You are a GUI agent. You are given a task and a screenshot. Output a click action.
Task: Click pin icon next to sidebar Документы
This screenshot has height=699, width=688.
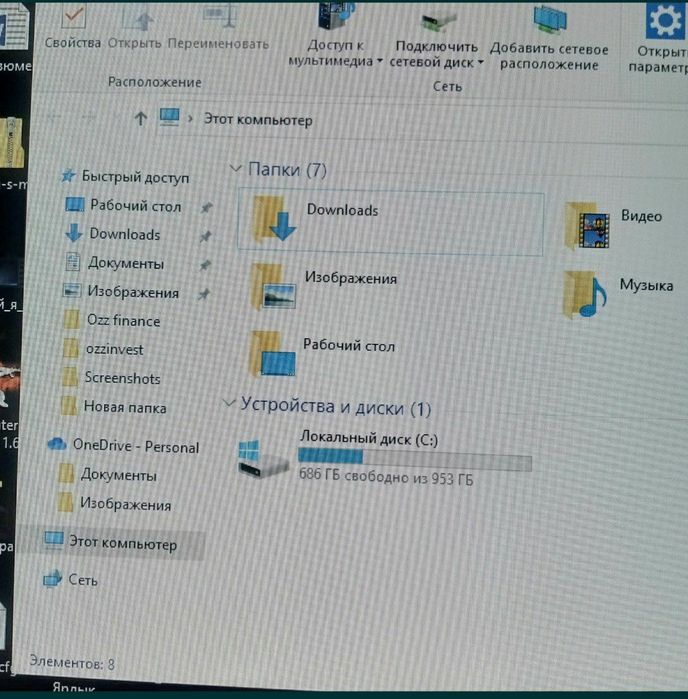point(204,265)
